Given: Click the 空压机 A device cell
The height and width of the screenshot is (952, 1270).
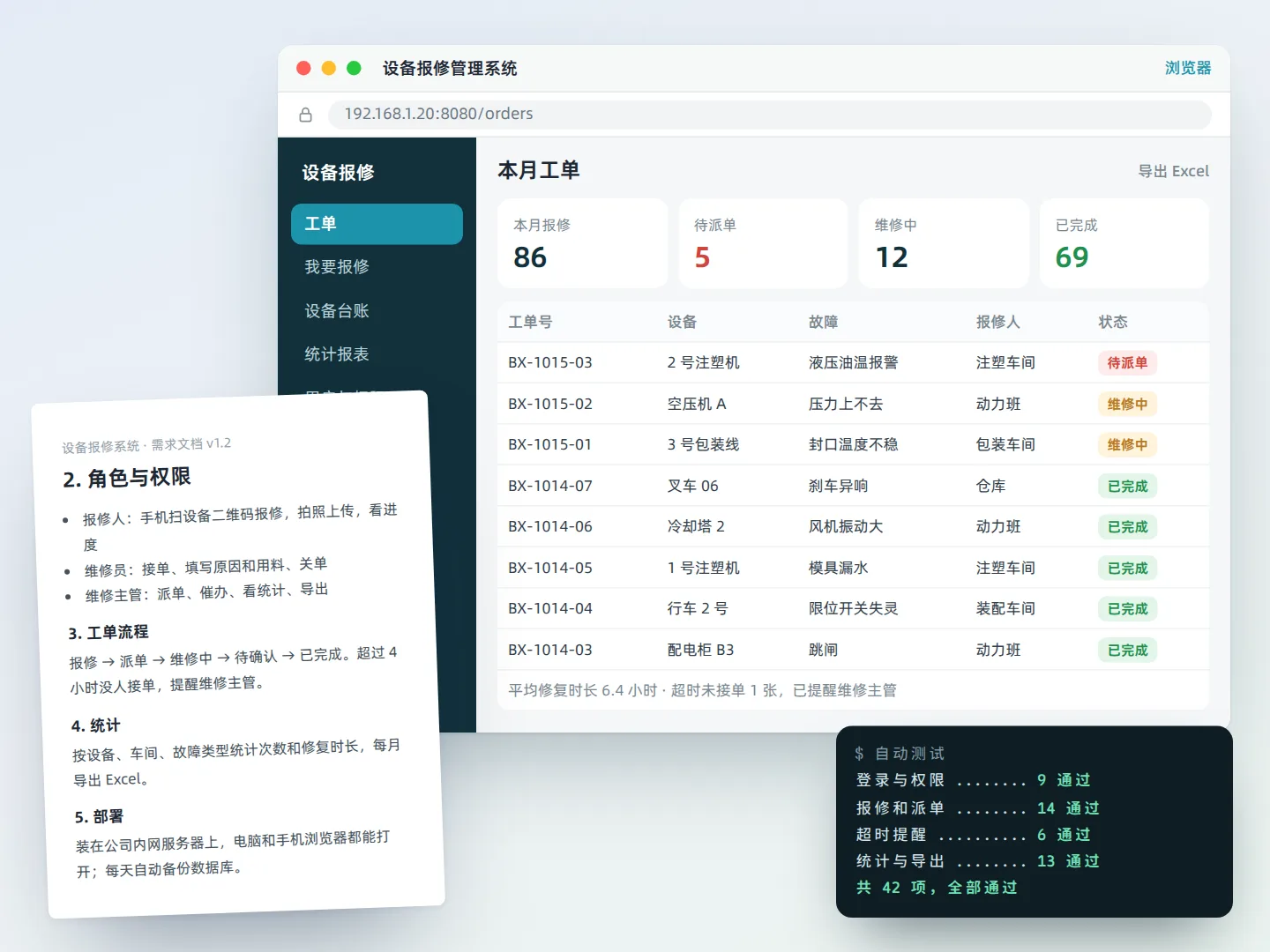Looking at the screenshot, I should [697, 404].
